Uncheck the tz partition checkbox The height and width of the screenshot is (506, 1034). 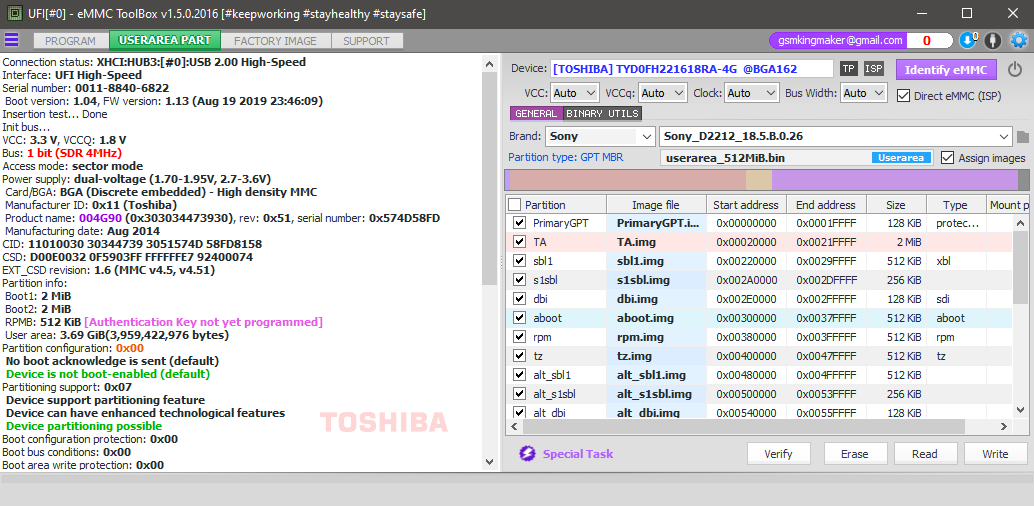(x=519, y=356)
